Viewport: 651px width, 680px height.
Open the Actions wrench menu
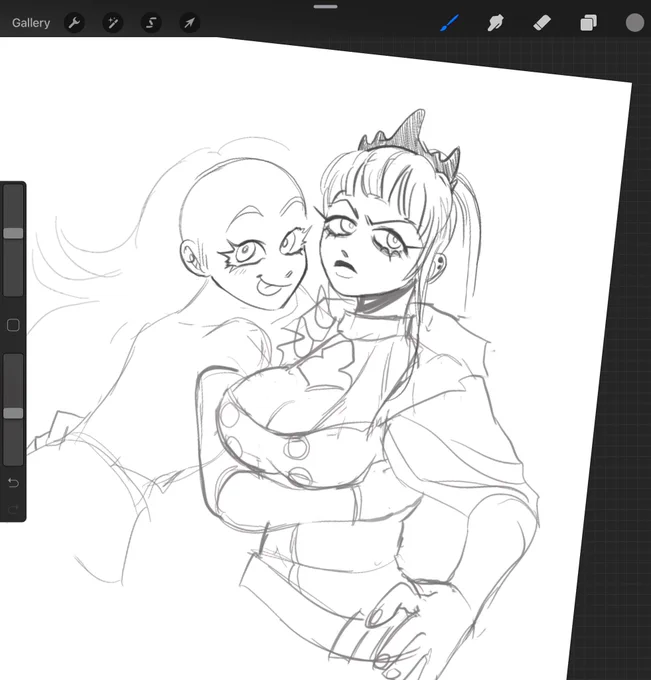point(74,23)
